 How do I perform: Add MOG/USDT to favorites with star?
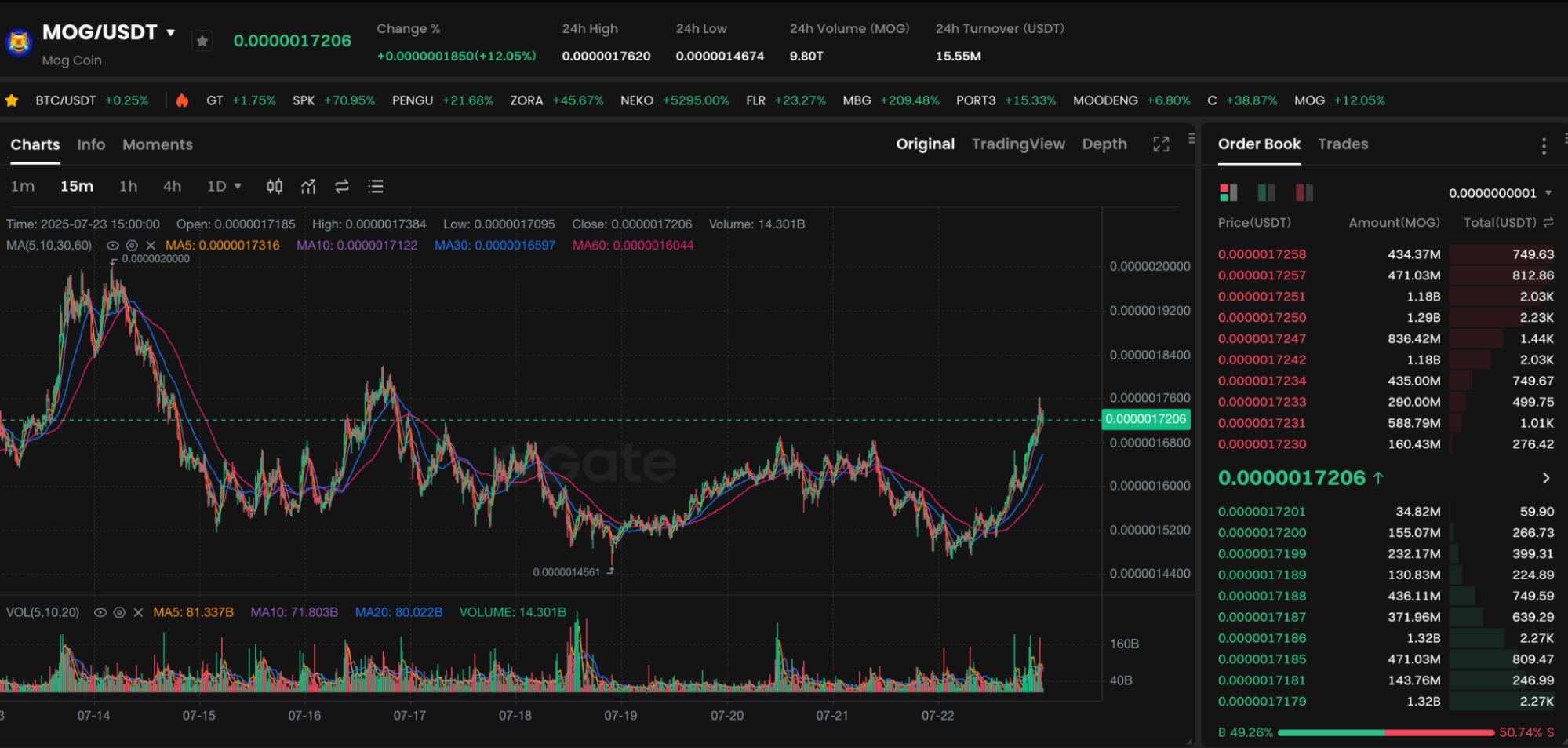point(202,41)
